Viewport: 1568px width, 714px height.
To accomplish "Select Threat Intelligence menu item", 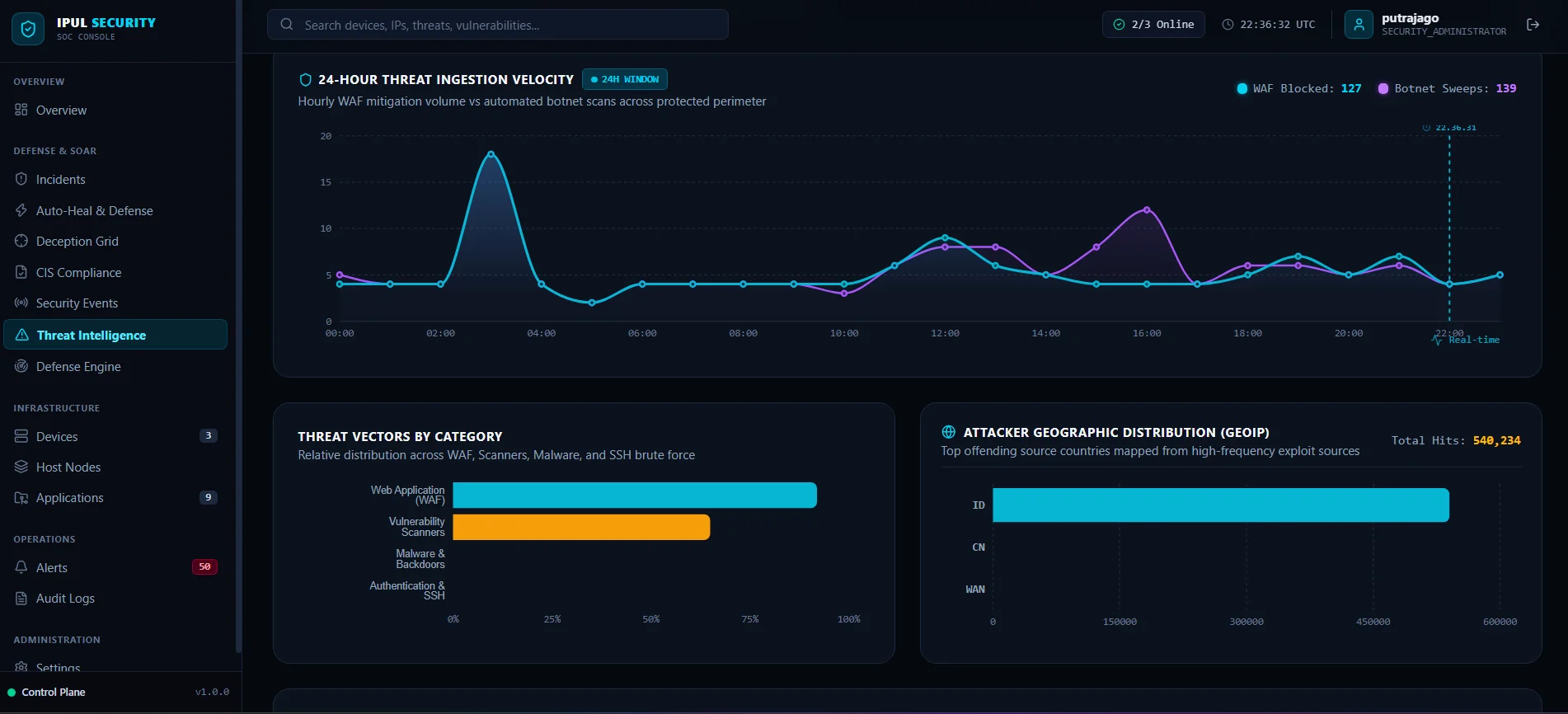I will 115,335.
